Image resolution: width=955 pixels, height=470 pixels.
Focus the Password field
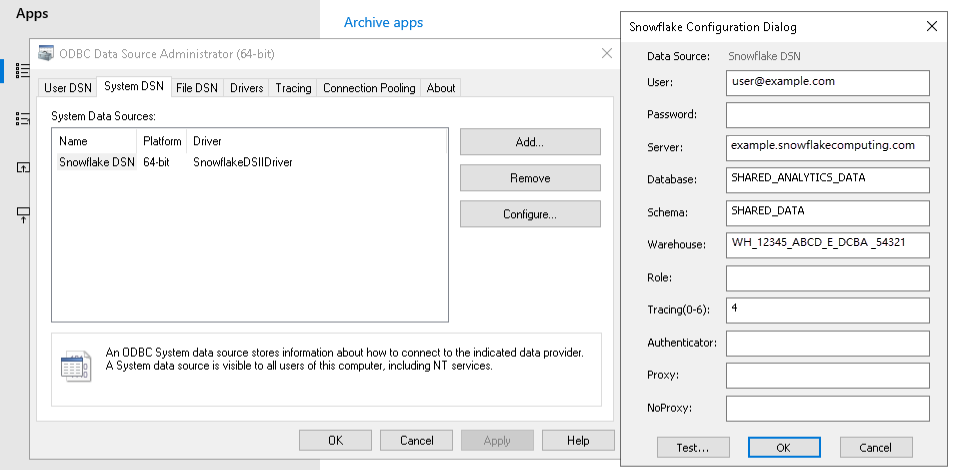(828, 115)
